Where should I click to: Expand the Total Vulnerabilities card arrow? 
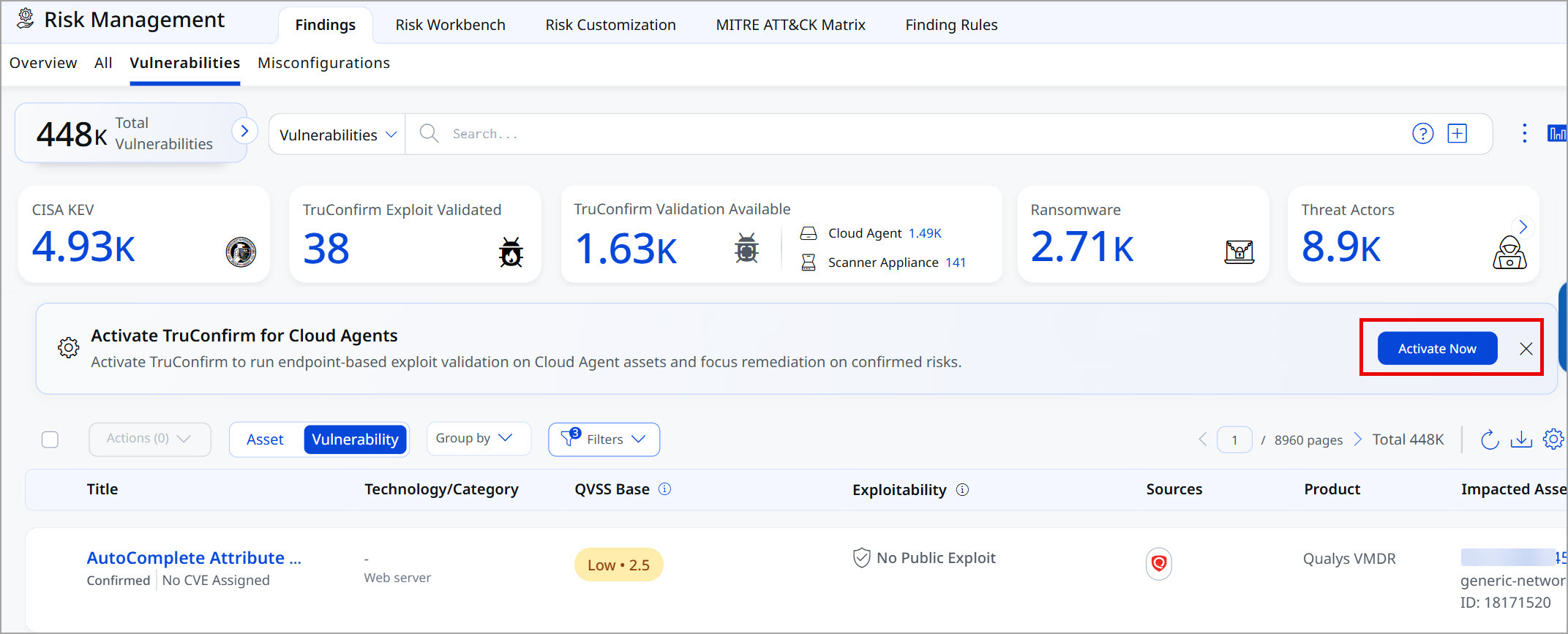point(244,132)
